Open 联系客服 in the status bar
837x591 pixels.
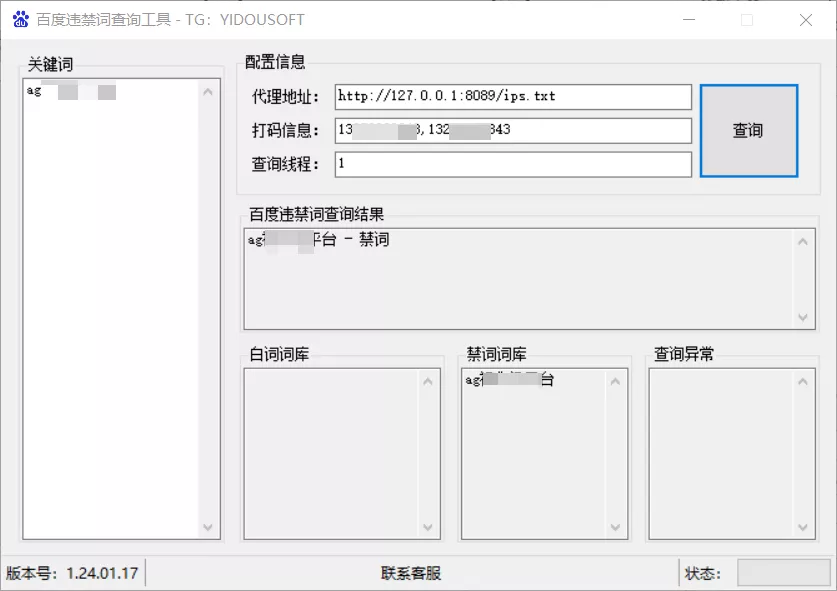pyautogui.click(x=410, y=573)
